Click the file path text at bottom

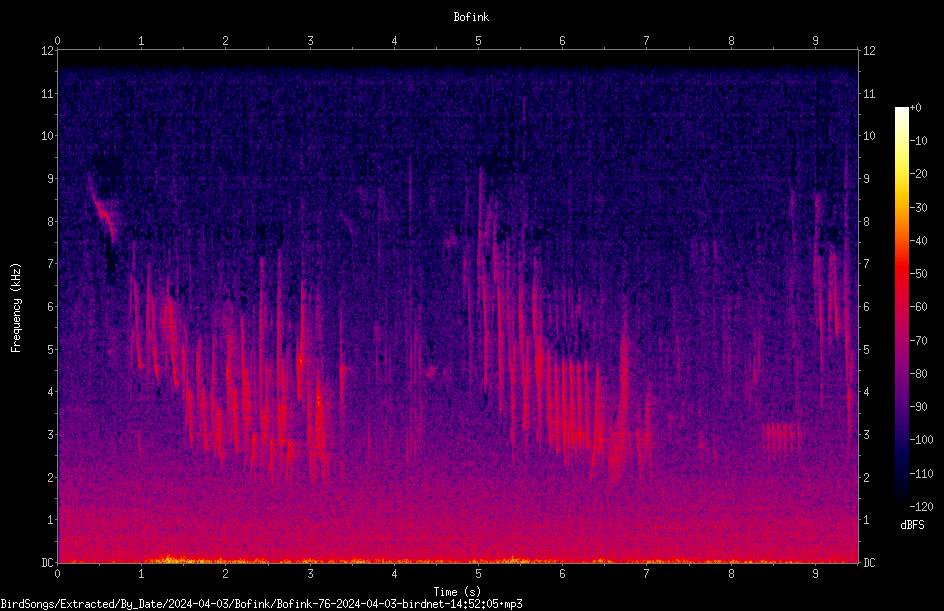click(261, 604)
